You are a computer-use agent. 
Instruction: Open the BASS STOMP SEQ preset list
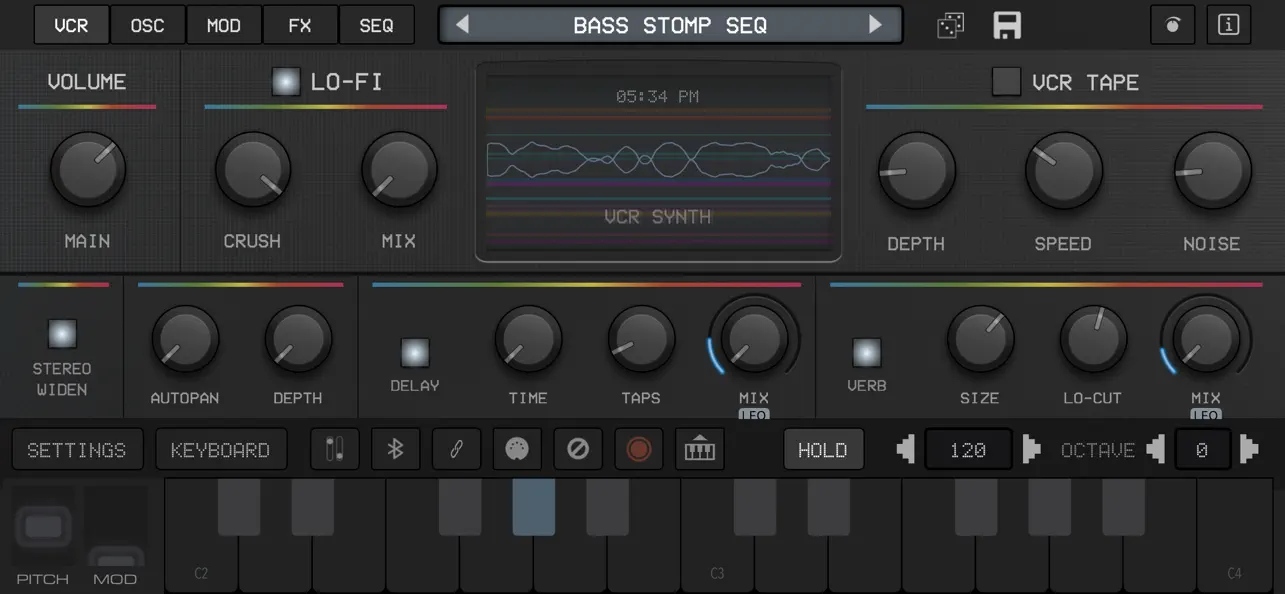[x=670, y=25]
